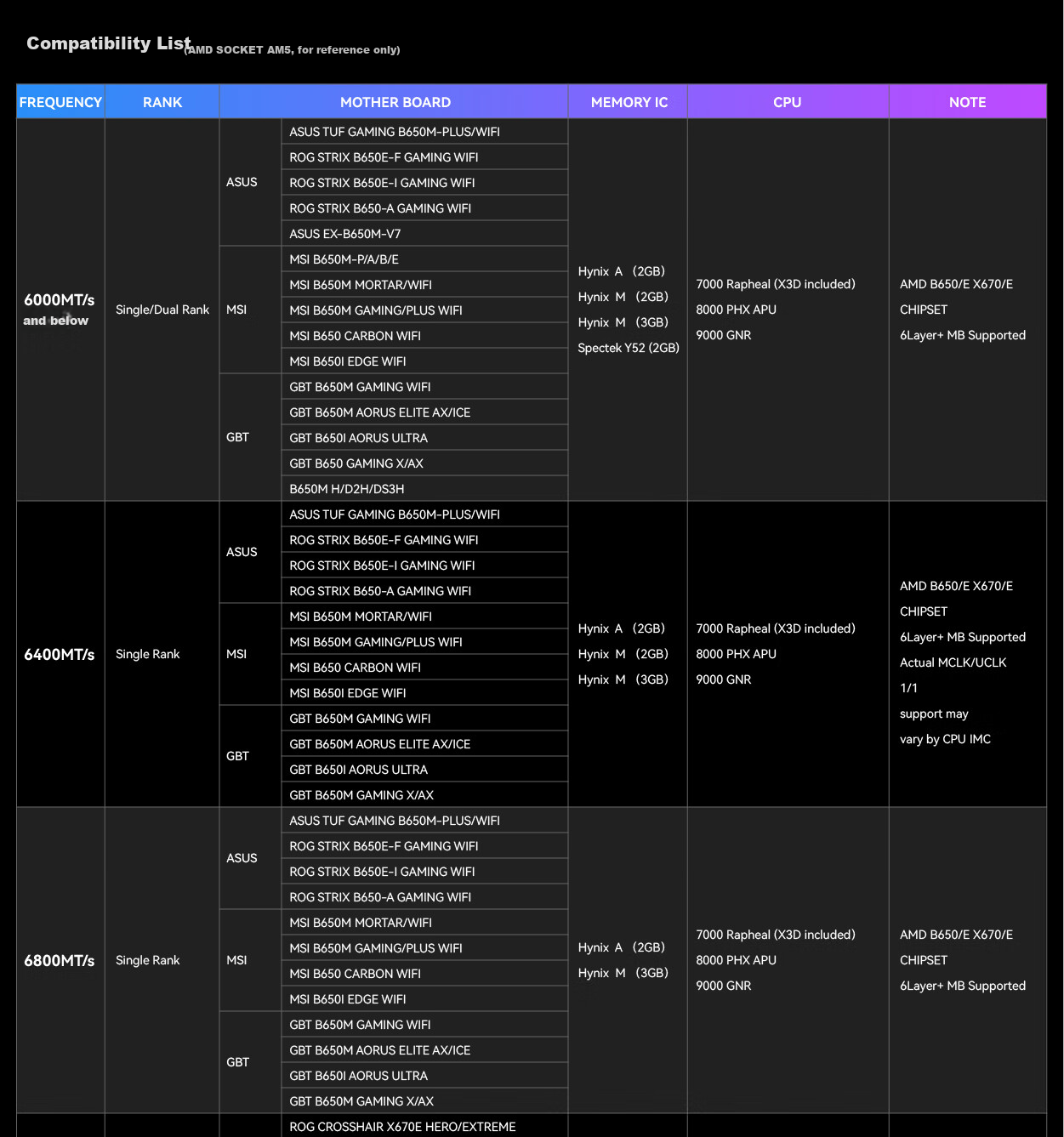Click the MSI brand cell in the 6400MT/s section

pyautogui.click(x=250, y=654)
